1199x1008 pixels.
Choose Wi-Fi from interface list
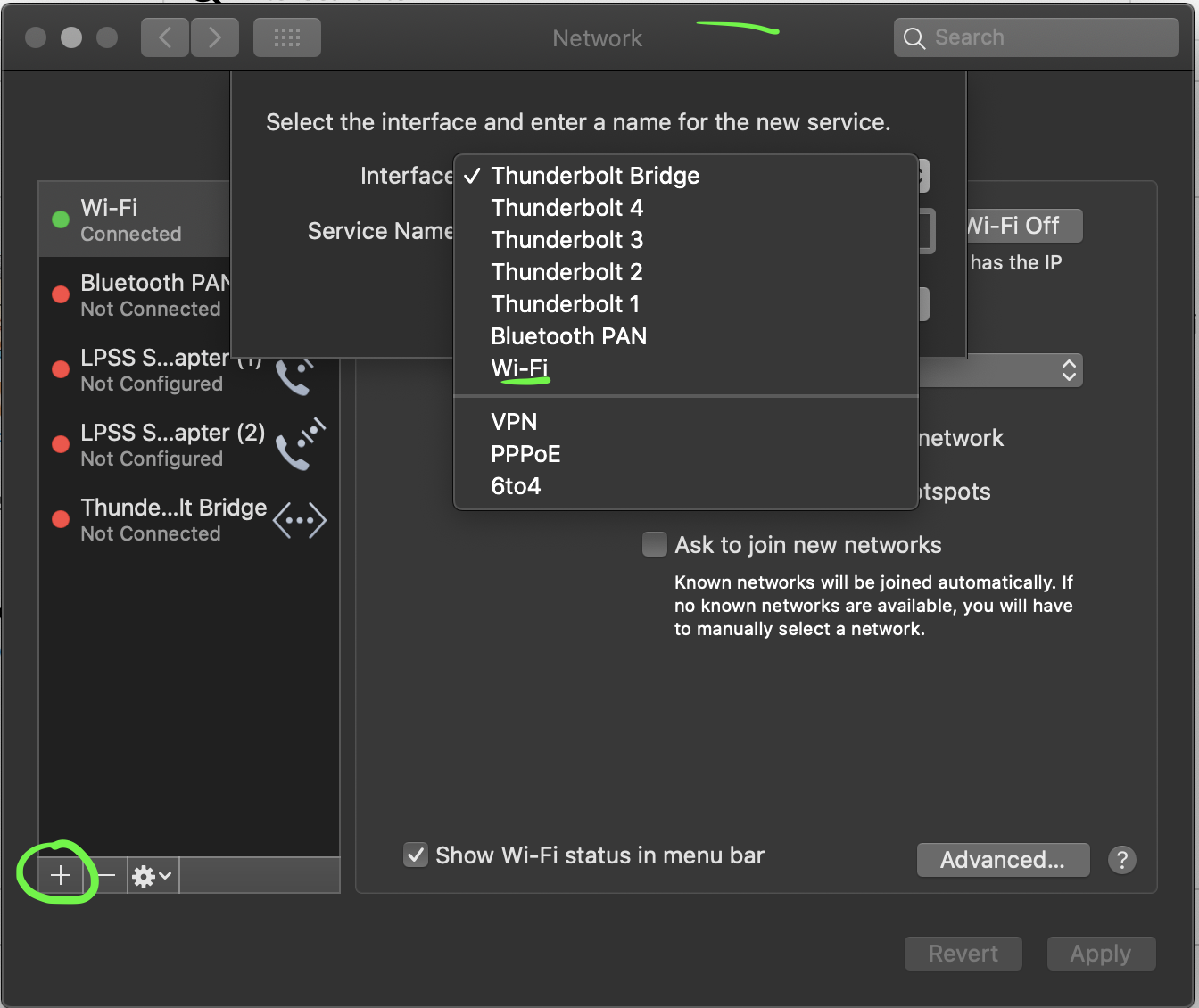point(519,368)
